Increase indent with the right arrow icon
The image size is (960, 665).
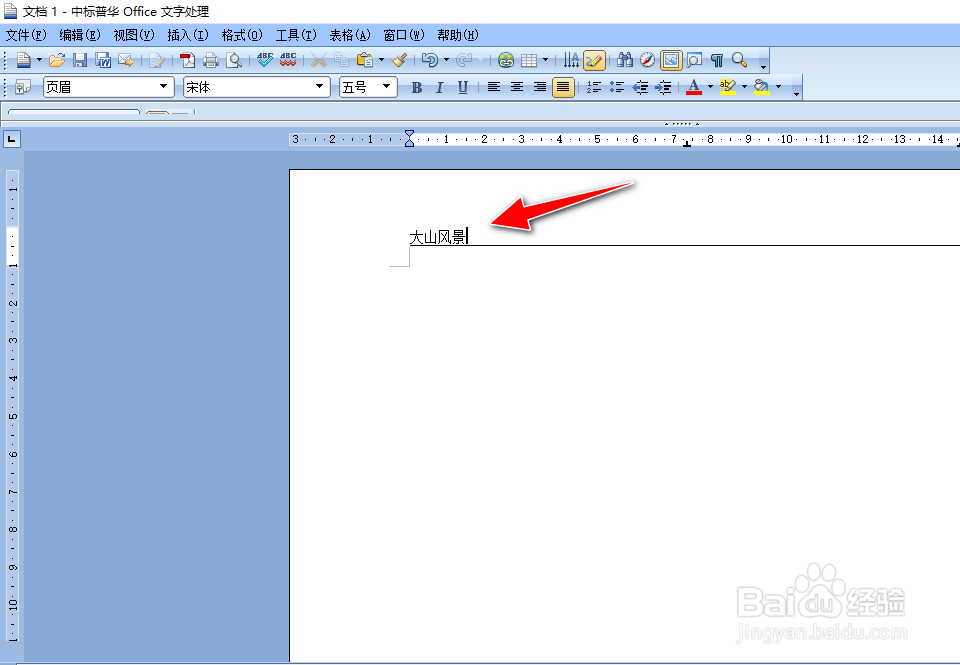663,87
